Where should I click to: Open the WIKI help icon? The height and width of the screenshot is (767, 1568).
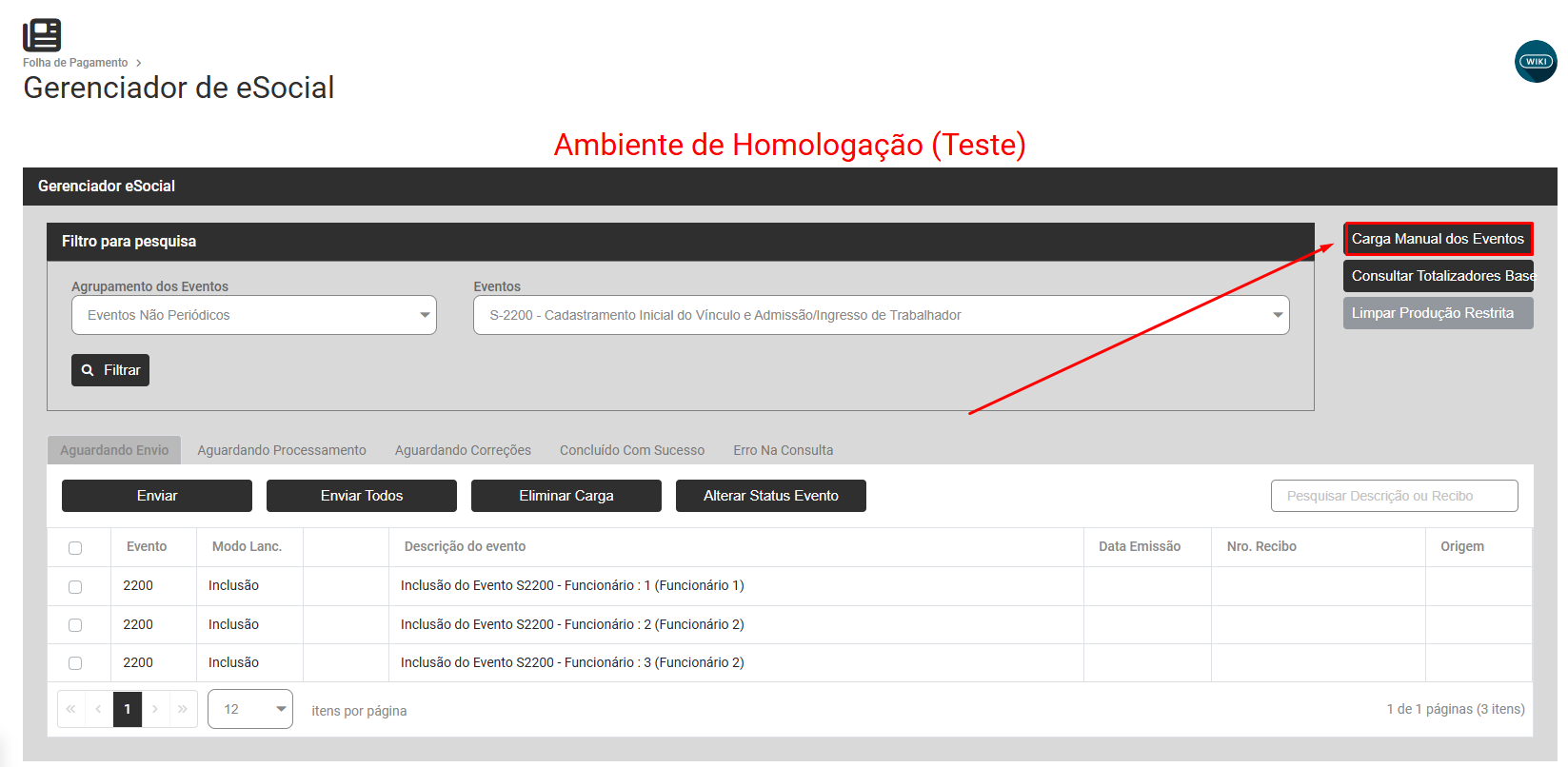click(x=1536, y=61)
